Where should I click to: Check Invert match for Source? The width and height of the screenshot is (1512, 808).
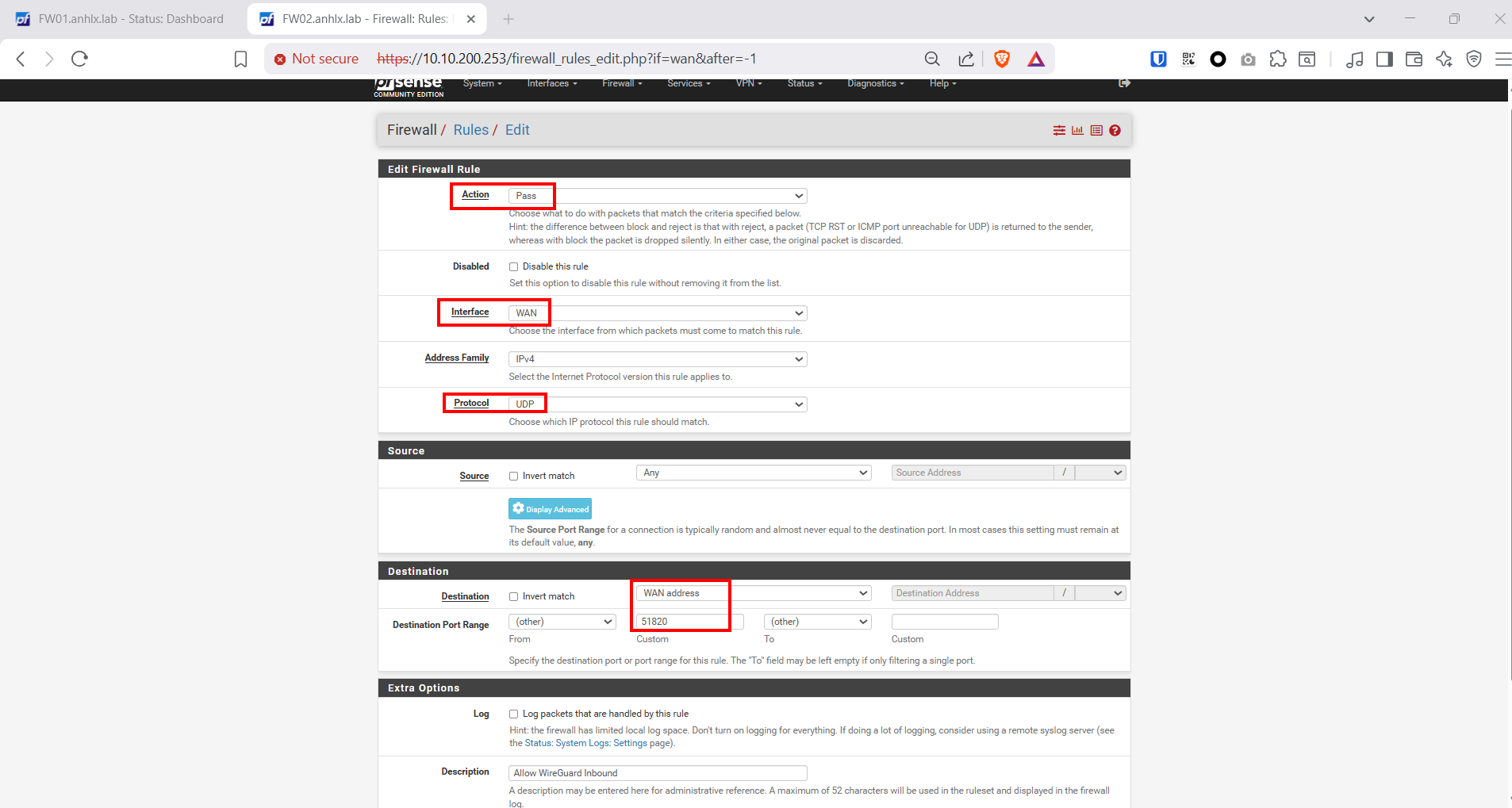pos(513,477)
